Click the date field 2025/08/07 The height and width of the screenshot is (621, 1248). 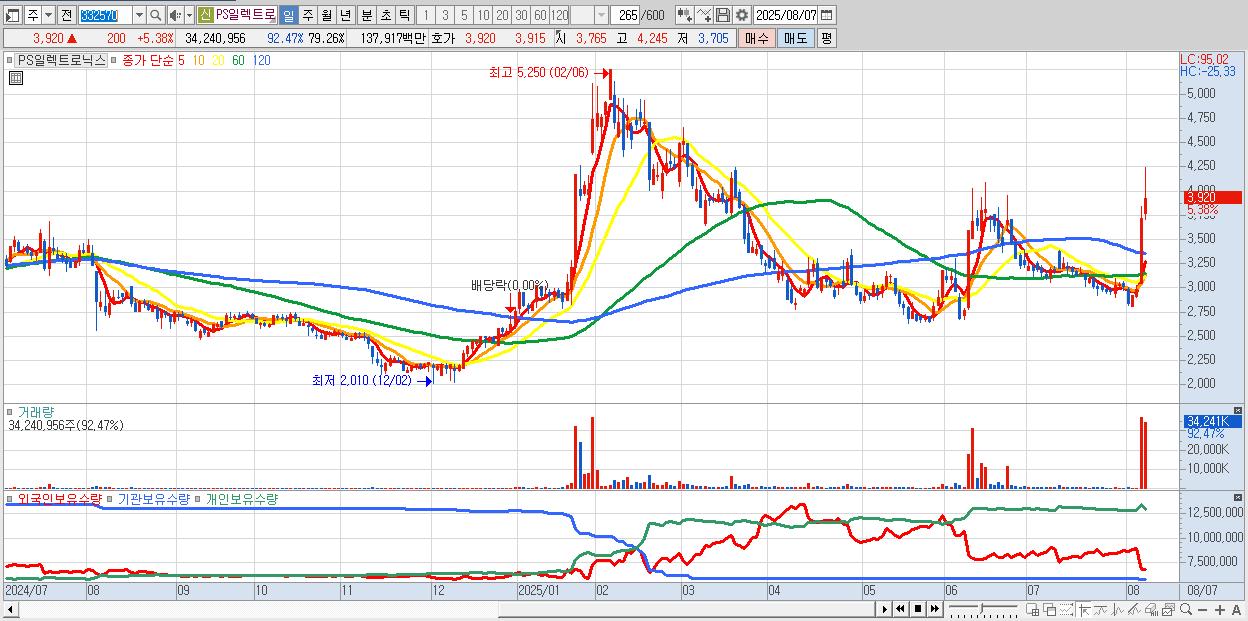(x=786, y=15)
